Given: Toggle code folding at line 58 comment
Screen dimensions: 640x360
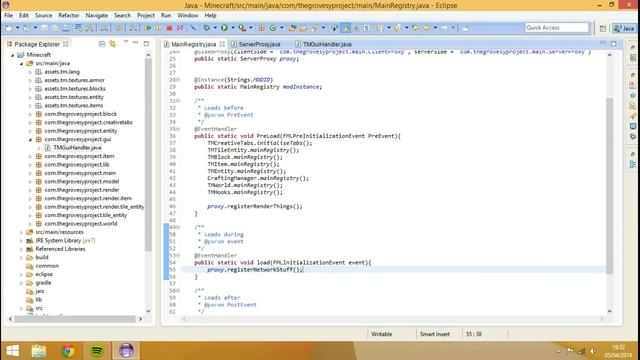Looking at the screenshot, I should (x=178, y=291).
